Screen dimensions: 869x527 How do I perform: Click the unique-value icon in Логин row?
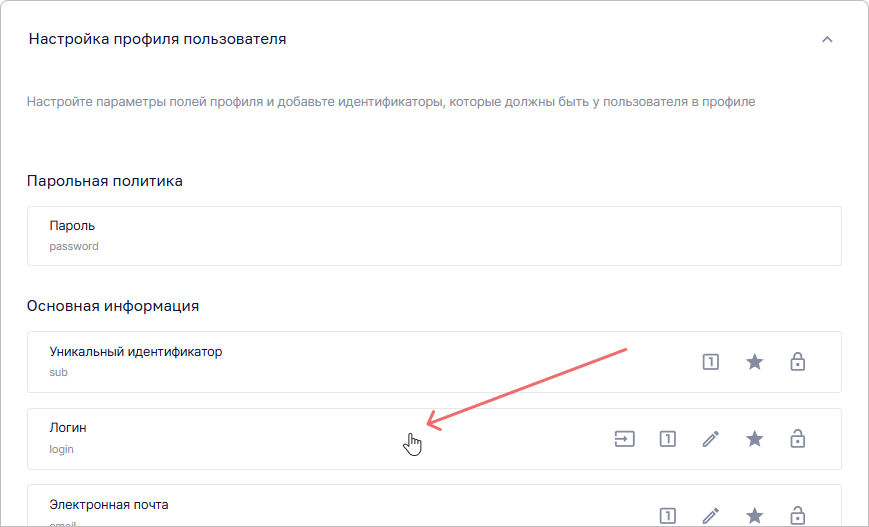click(668, 438)
